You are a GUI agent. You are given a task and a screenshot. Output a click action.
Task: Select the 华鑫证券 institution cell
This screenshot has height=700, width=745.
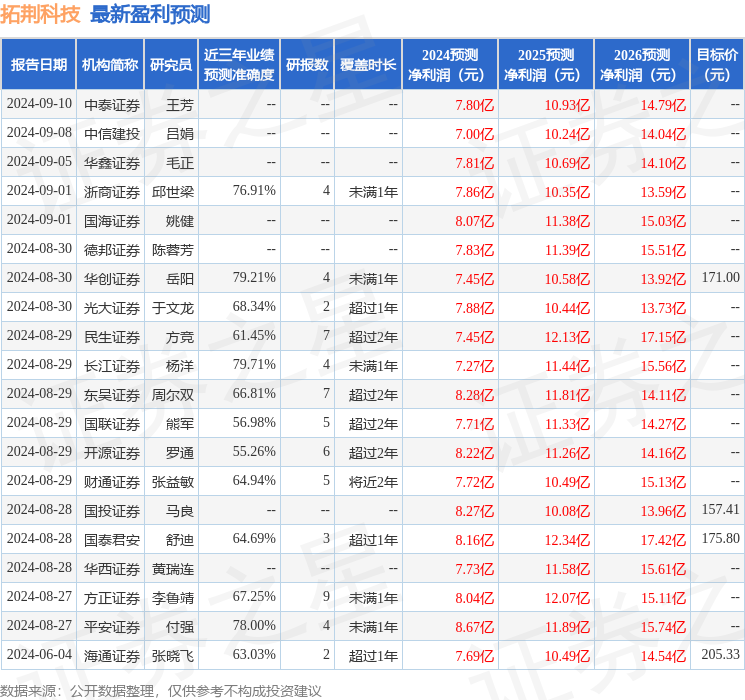click(112, 163)
